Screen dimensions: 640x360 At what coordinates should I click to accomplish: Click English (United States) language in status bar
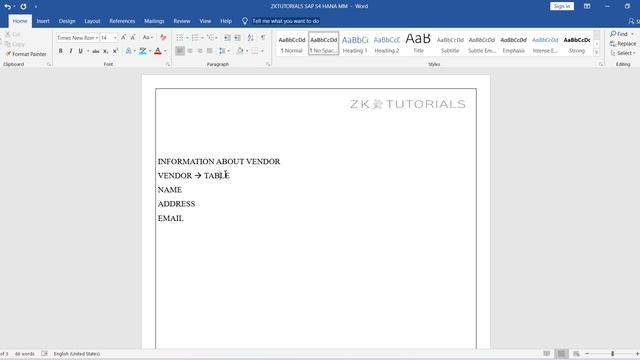pyautogui.click(x=77, y=353)
